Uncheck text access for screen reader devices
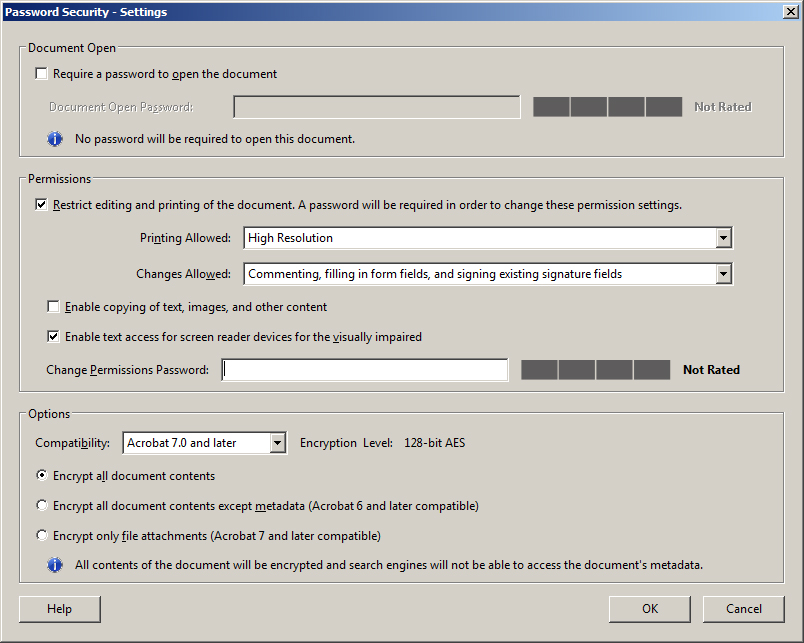Screen dimensions: 804x643 (53, 336)
